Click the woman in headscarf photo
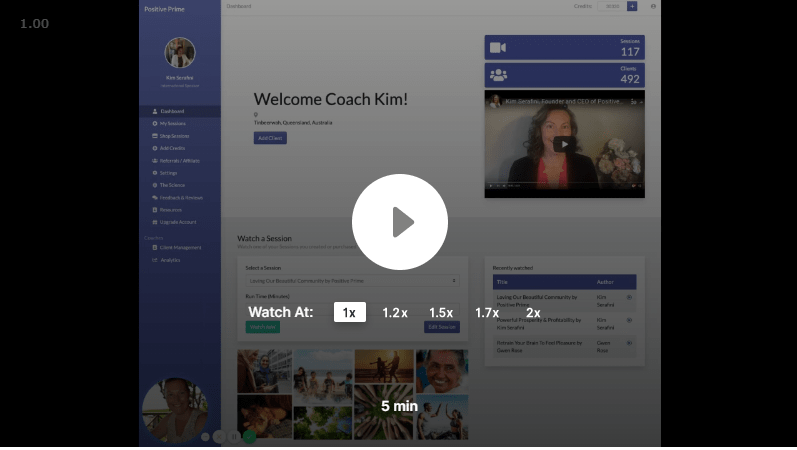 click(264, 371)
